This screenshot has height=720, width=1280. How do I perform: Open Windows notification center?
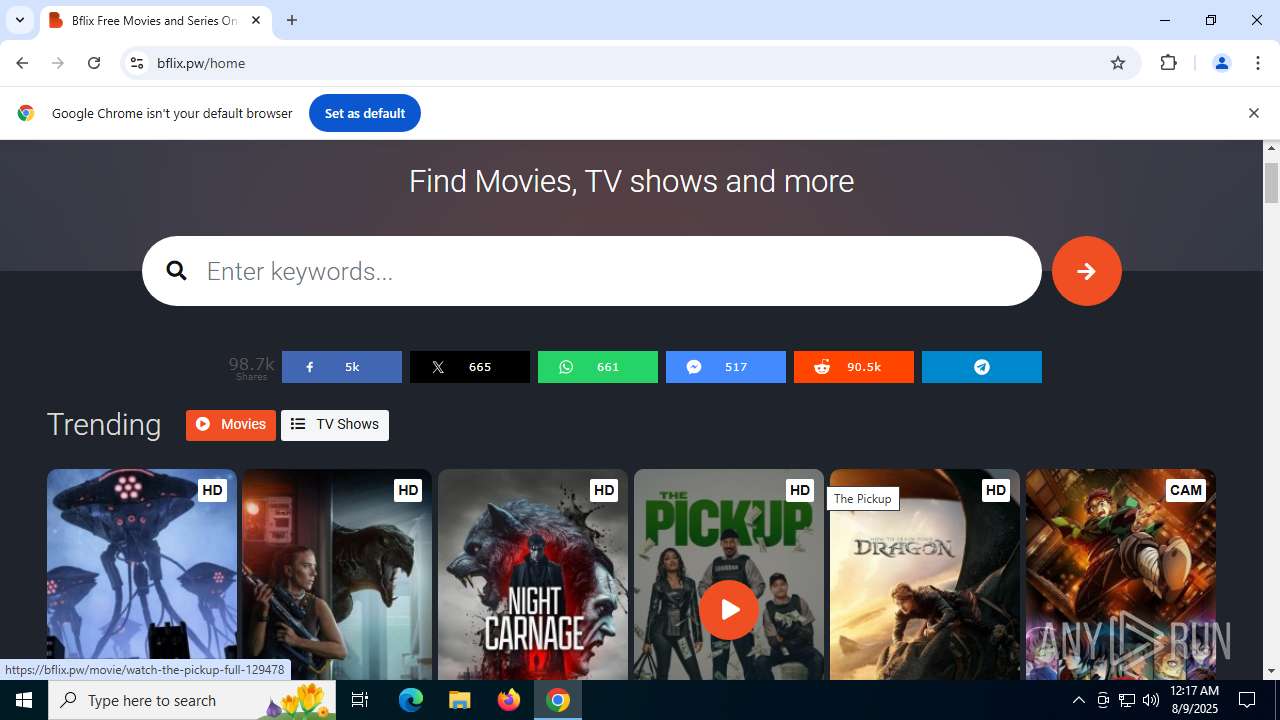pos(1247,700)
